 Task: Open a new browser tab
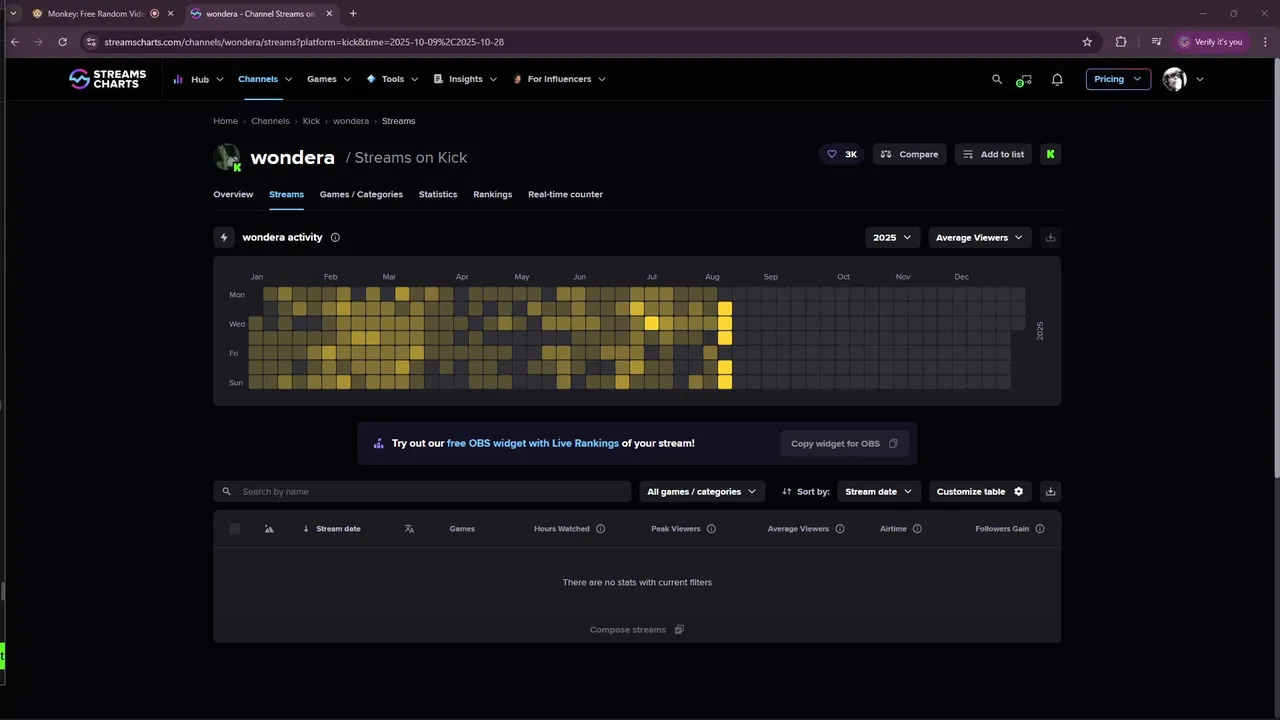[x=353, y=14]
